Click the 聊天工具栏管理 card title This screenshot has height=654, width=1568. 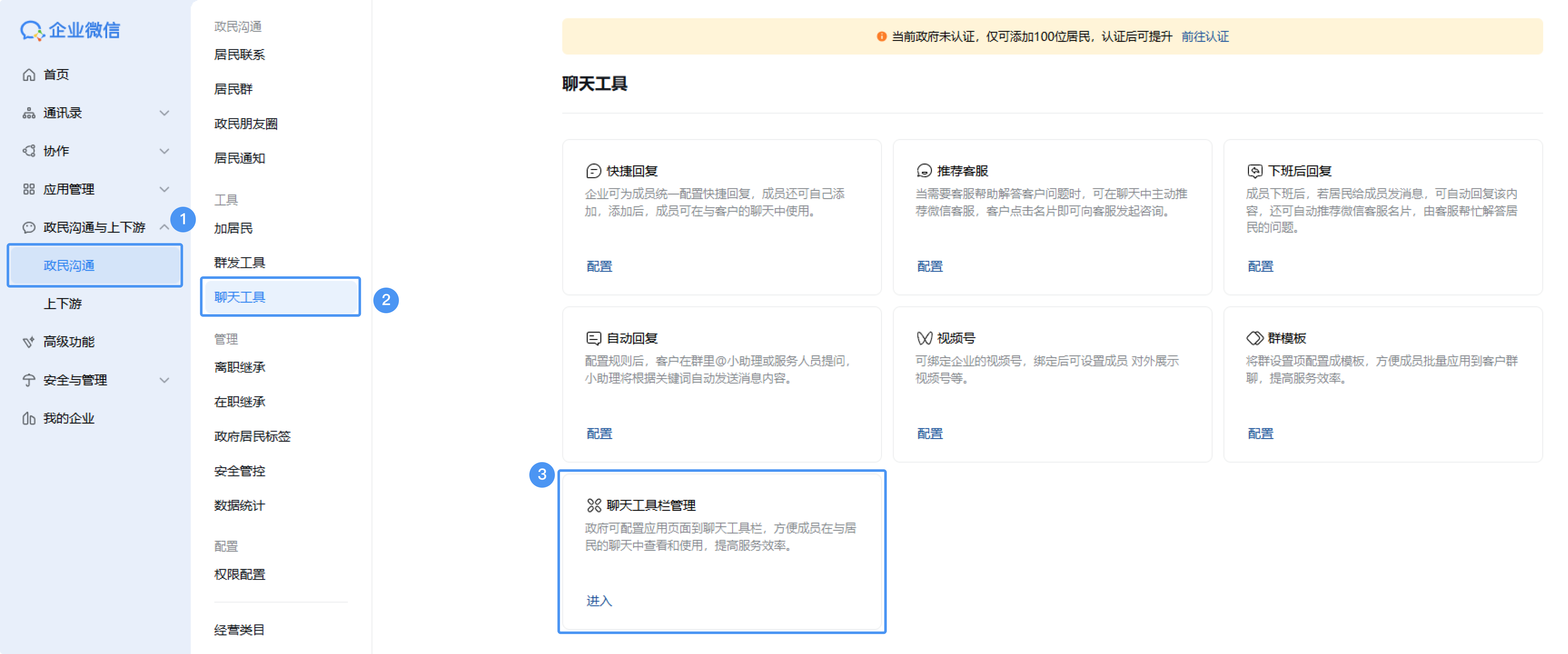(651, 505)
